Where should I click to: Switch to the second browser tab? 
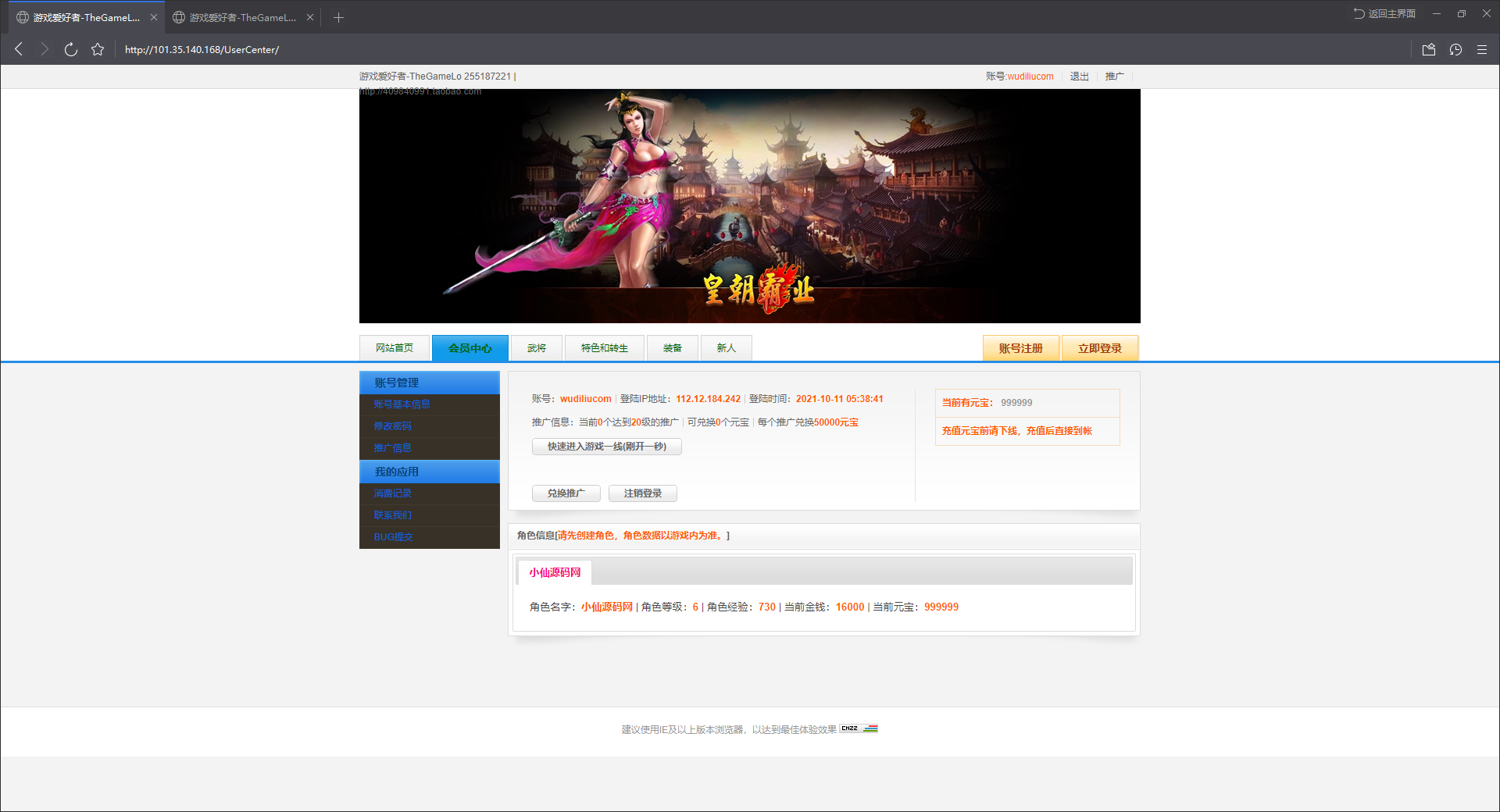click(x=242, y=17)
